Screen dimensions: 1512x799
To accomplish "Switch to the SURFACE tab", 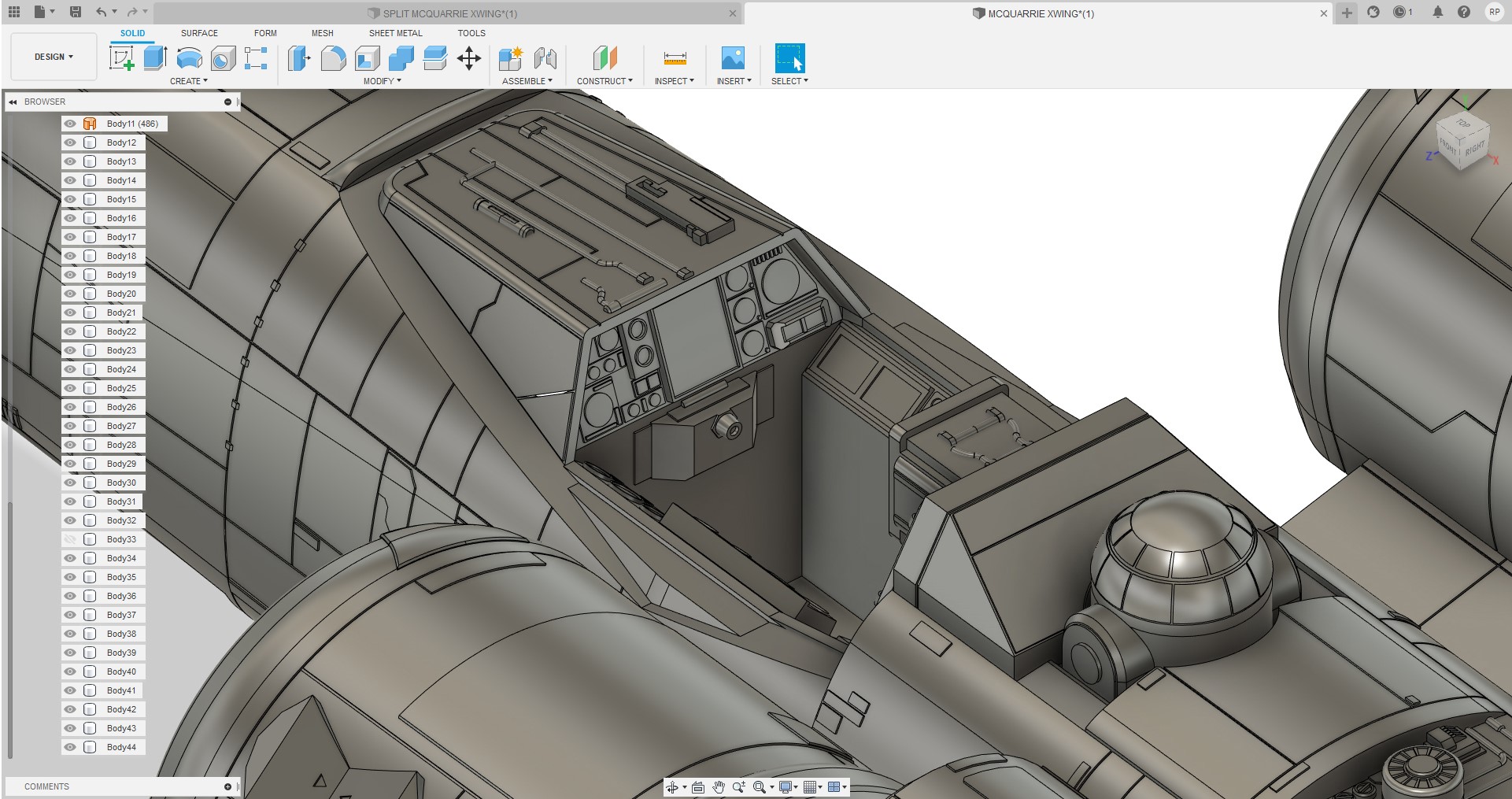I will click(x=199, y=33).
